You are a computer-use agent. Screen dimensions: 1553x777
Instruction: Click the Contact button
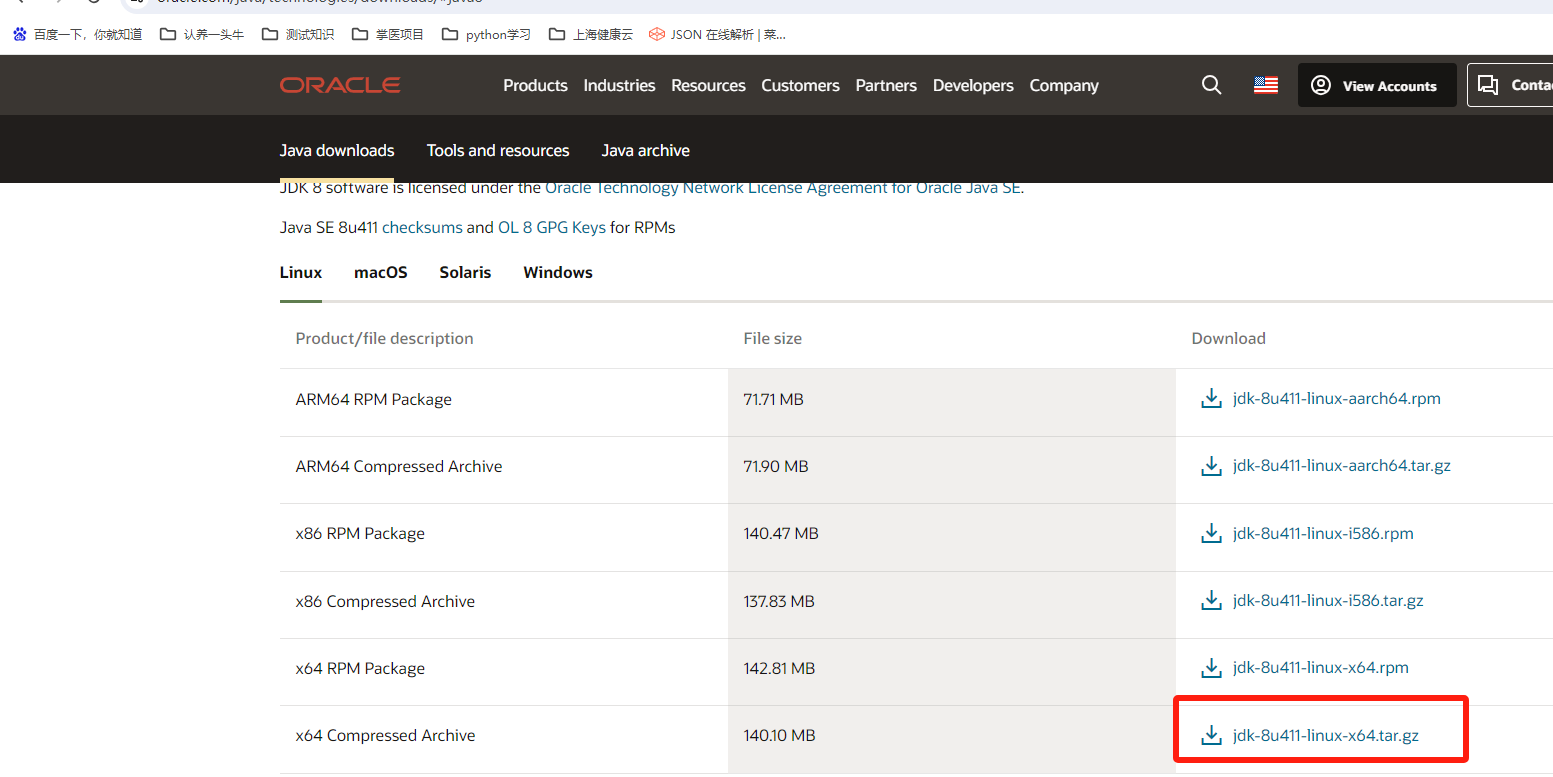[x=1511, y=85]
